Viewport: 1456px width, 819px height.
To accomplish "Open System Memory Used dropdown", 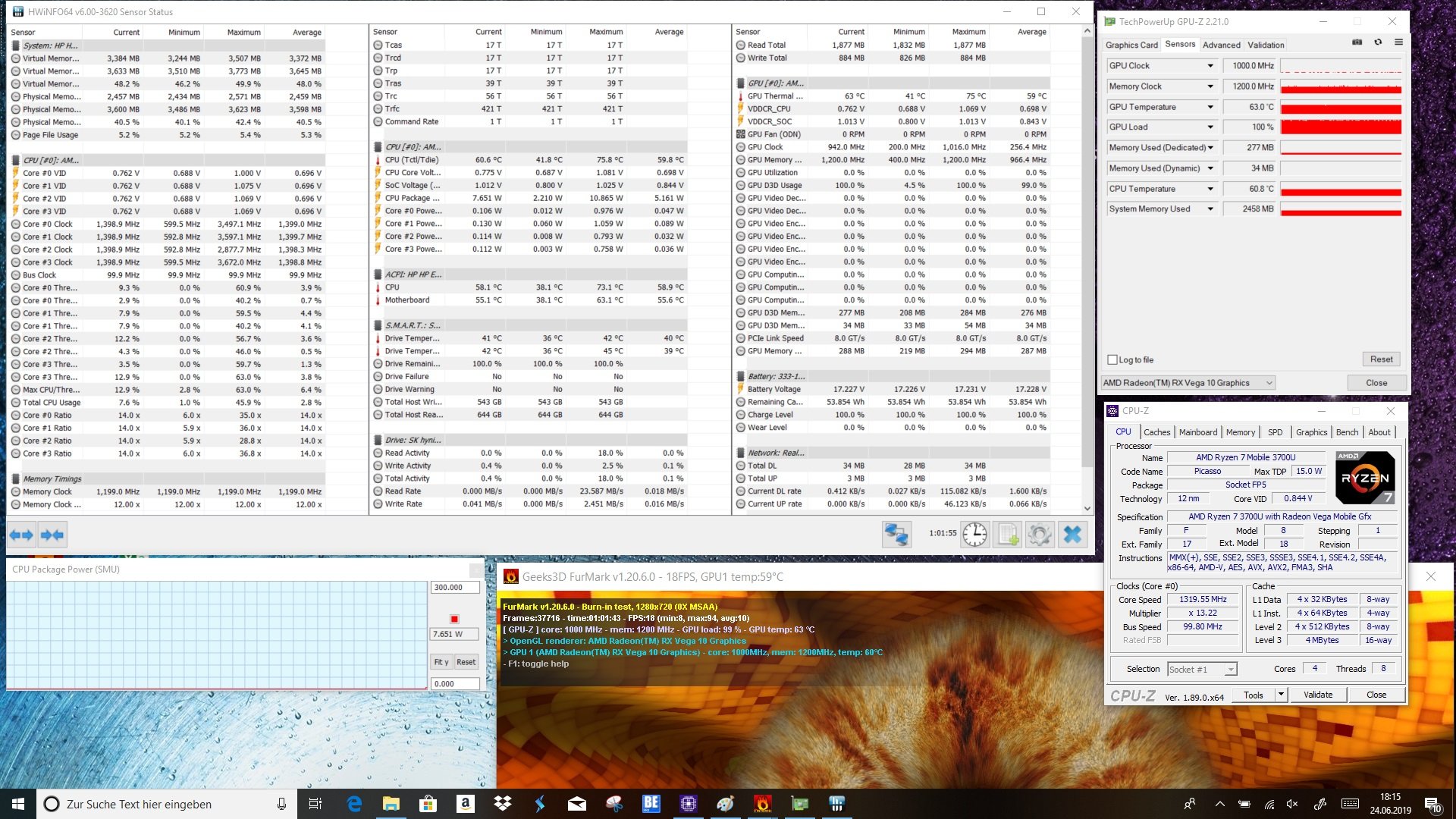I will (1210, 209).
